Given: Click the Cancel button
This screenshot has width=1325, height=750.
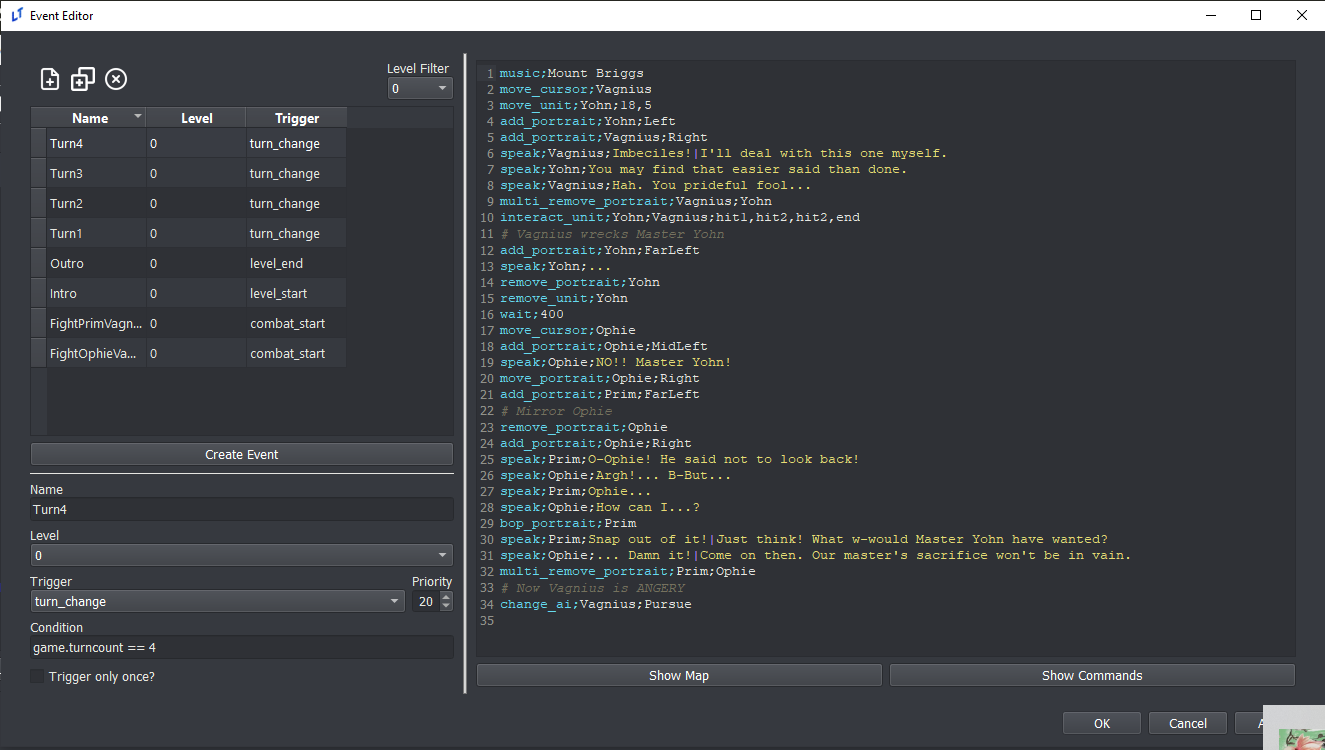Looking at the screenshot, I should click(1188, 723).
